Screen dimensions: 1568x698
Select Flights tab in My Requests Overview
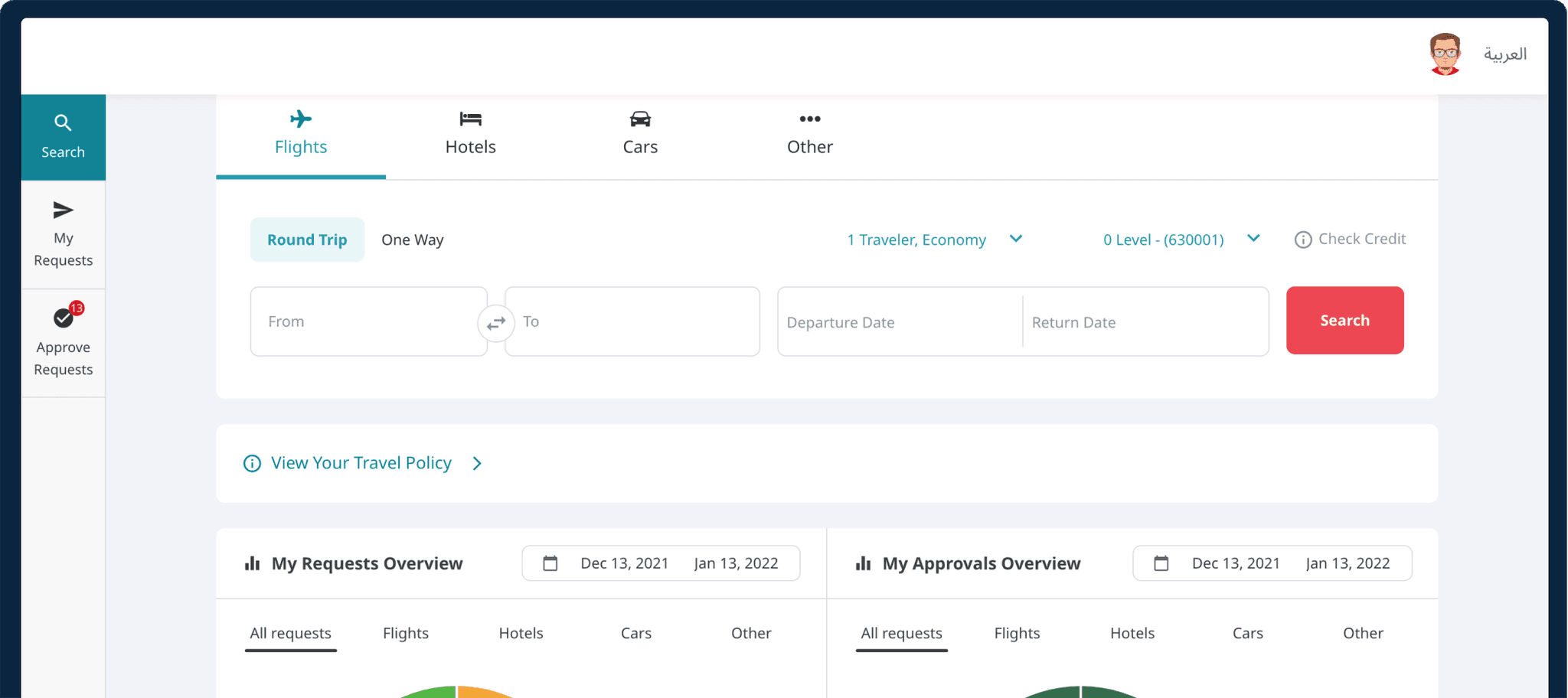406,634
